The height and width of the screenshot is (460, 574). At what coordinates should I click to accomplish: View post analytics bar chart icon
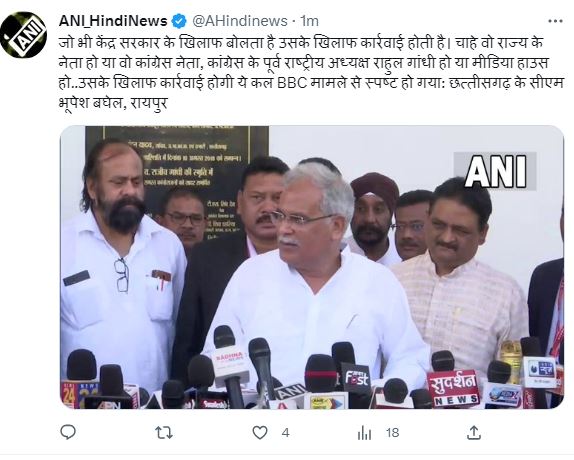point(364,433)
